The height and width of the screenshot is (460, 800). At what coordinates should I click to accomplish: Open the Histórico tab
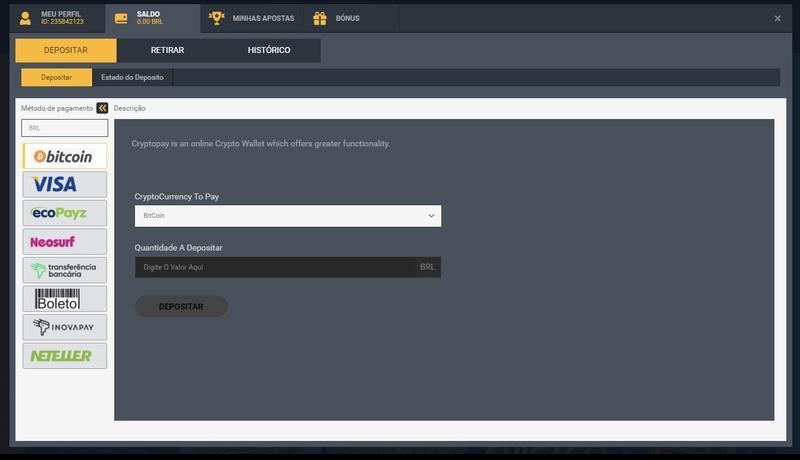(x=269, y=50)
